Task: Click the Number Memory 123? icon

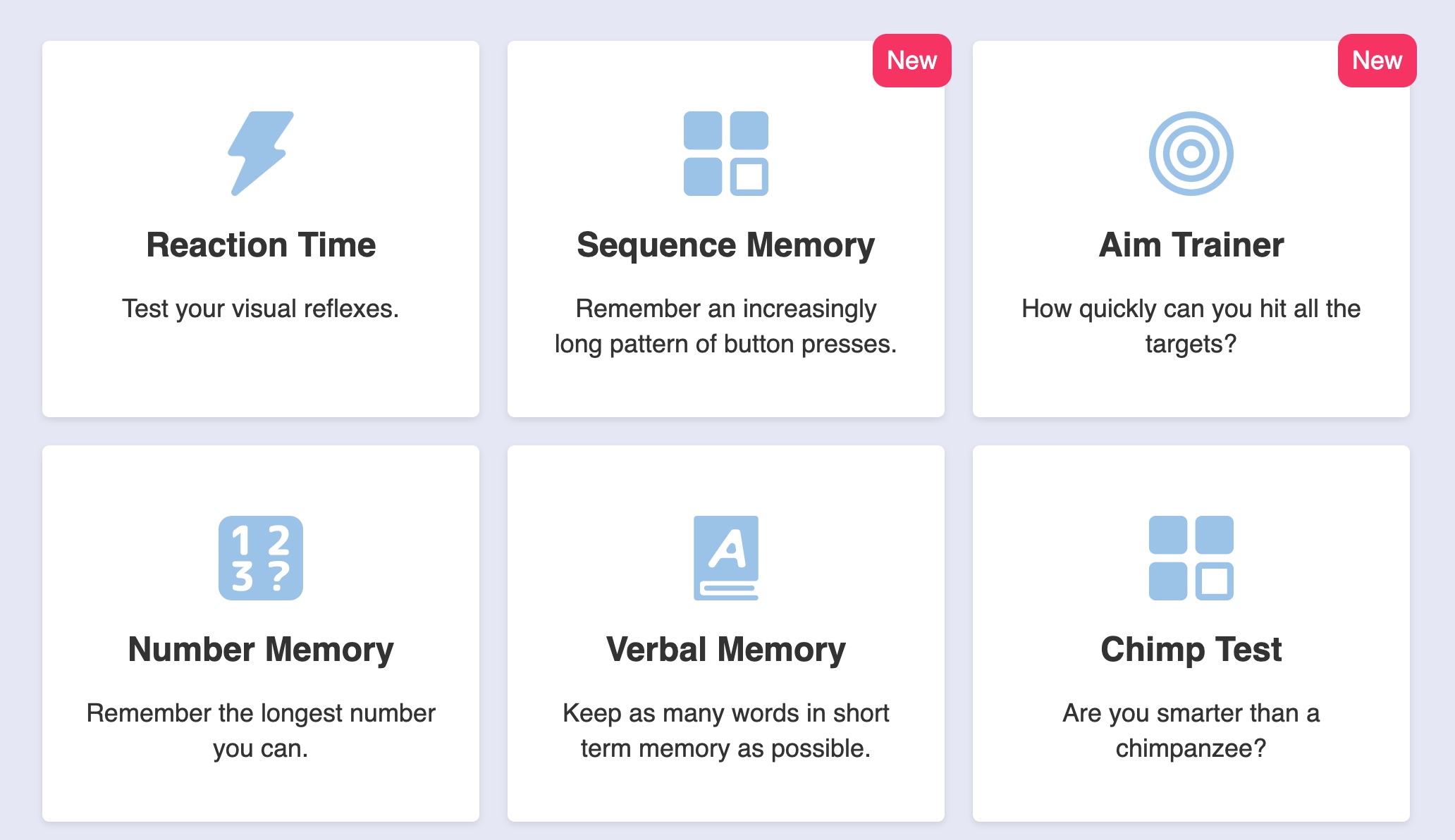Action: tap(260, 557)
